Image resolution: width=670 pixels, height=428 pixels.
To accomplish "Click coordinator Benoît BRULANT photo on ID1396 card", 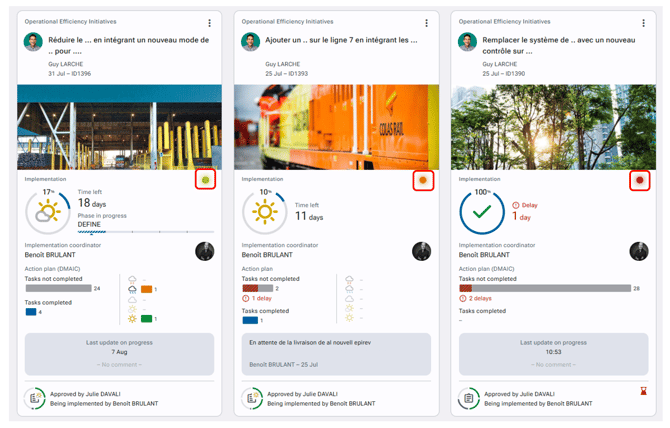I will [x=205, y=251].
